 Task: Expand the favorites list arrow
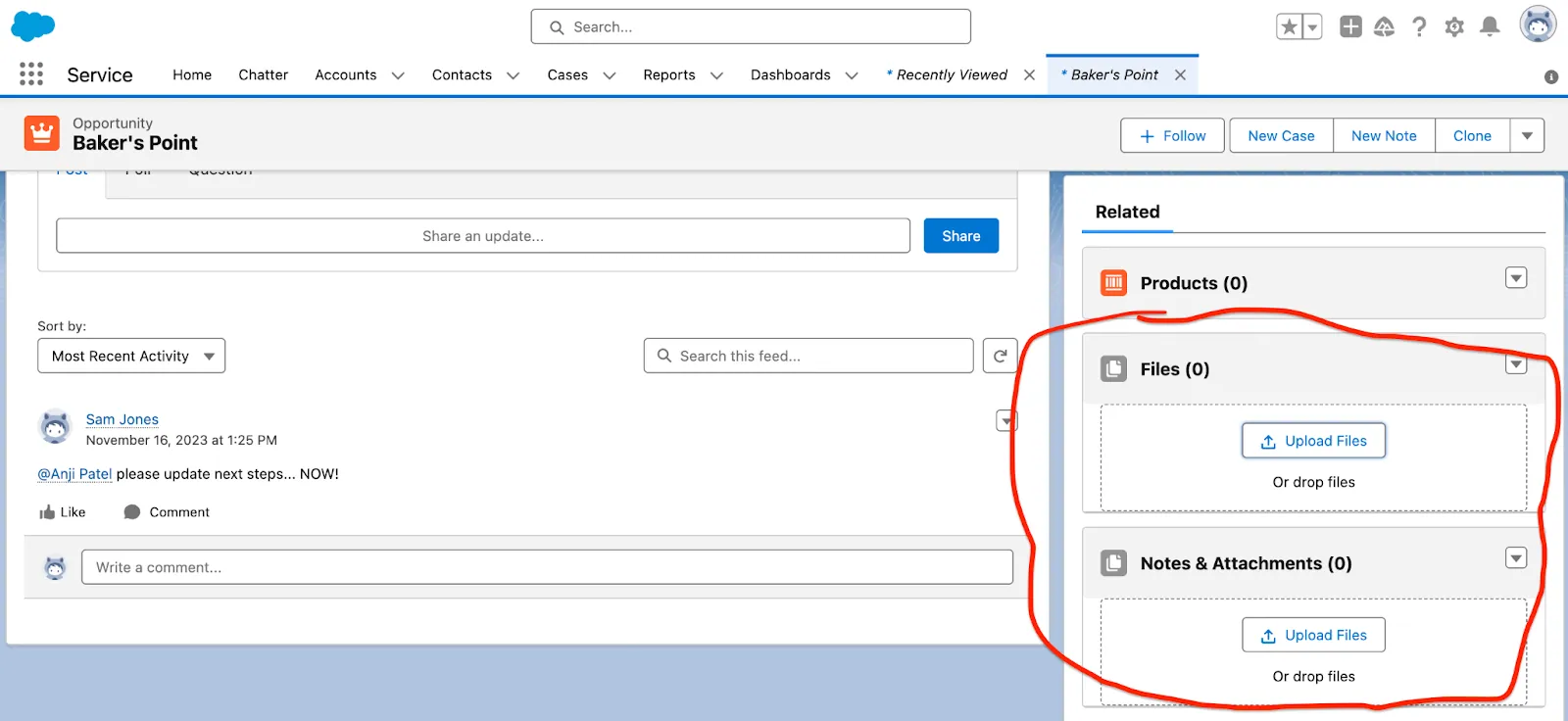point(1312,27)
